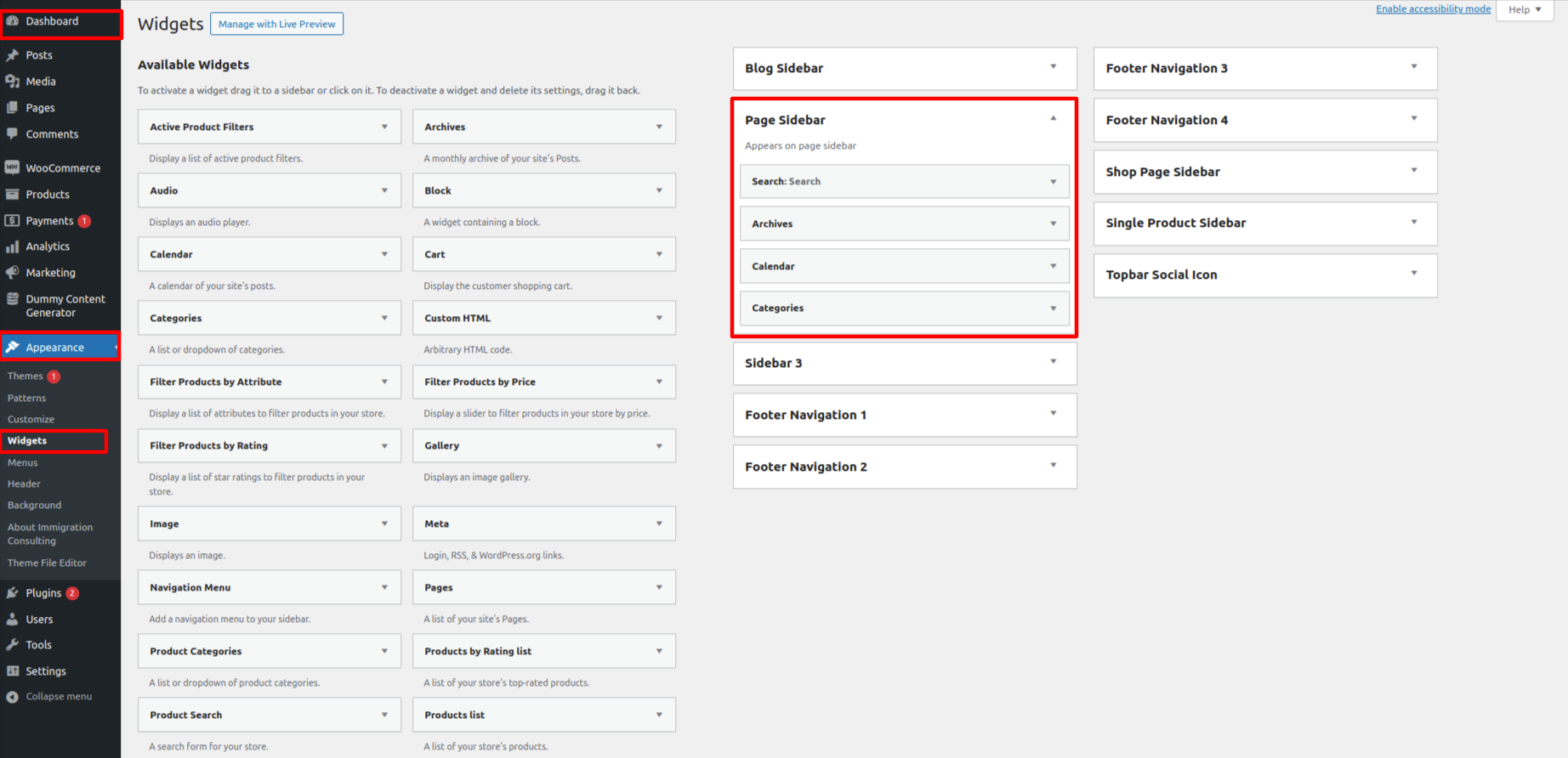
Task: Click Collapse menu at sidebar bottom
Action: coord(58,697)
